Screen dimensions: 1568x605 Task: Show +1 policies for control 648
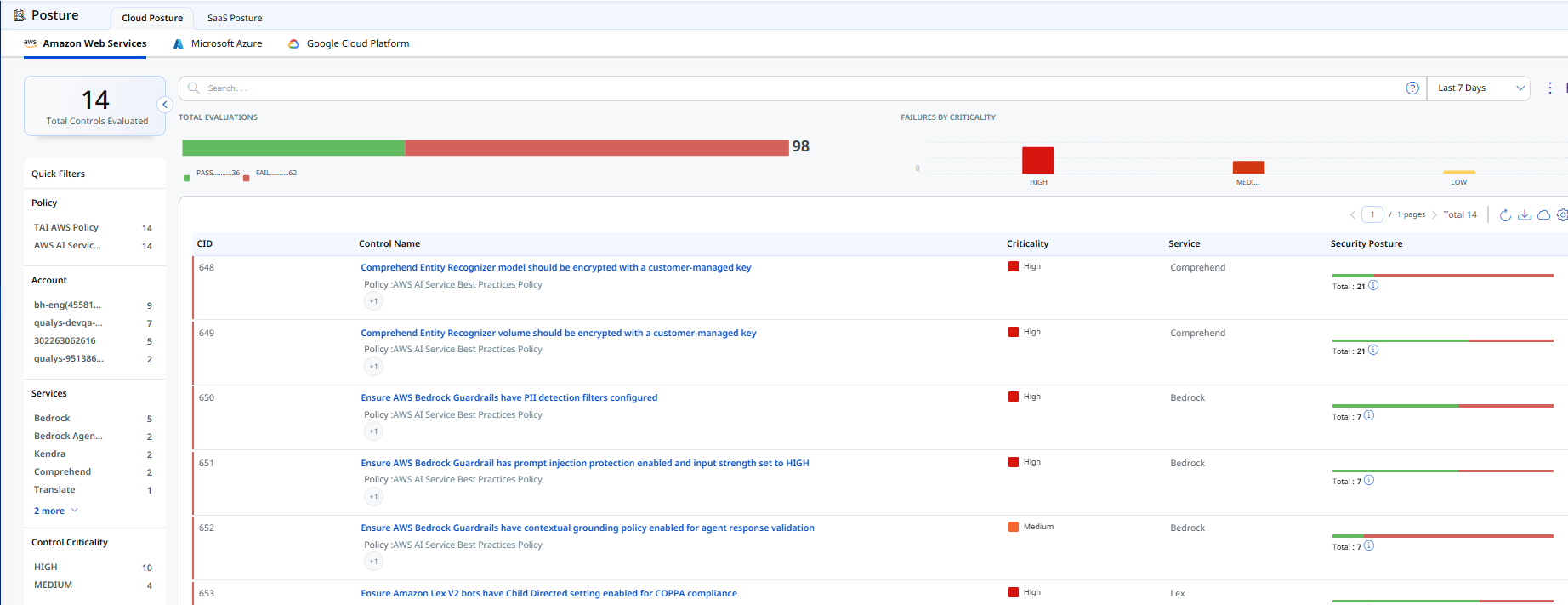click(373, 301)
